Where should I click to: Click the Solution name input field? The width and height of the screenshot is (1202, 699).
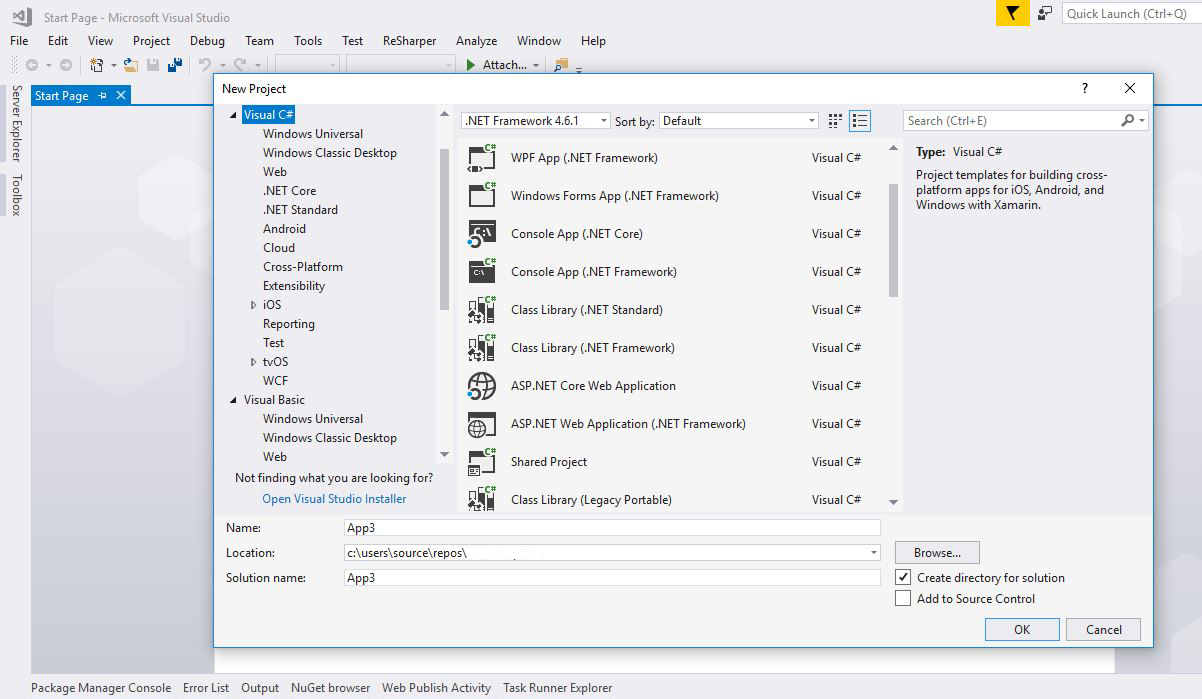tap(612, 578)
